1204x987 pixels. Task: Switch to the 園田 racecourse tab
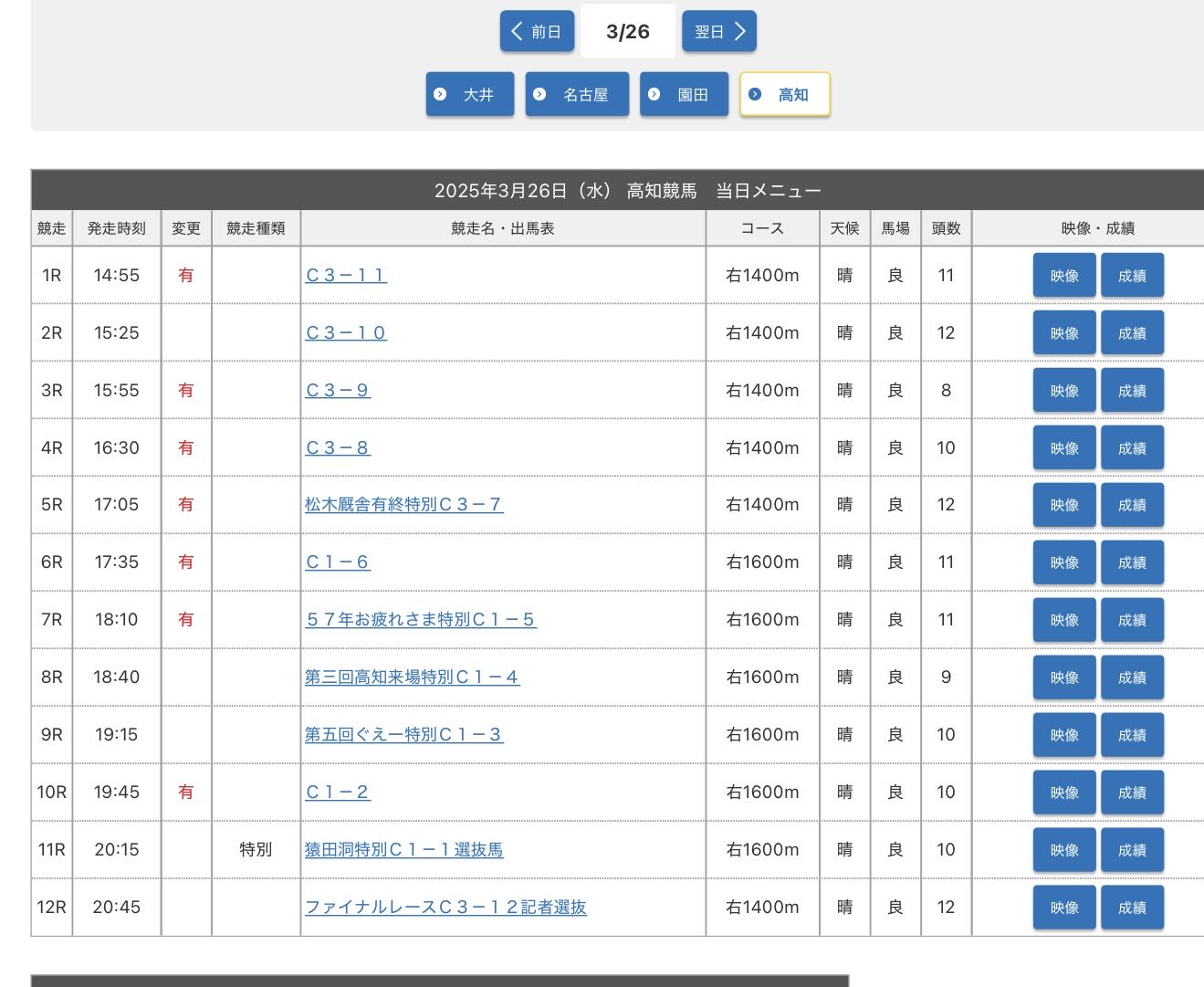coord(685,94)
